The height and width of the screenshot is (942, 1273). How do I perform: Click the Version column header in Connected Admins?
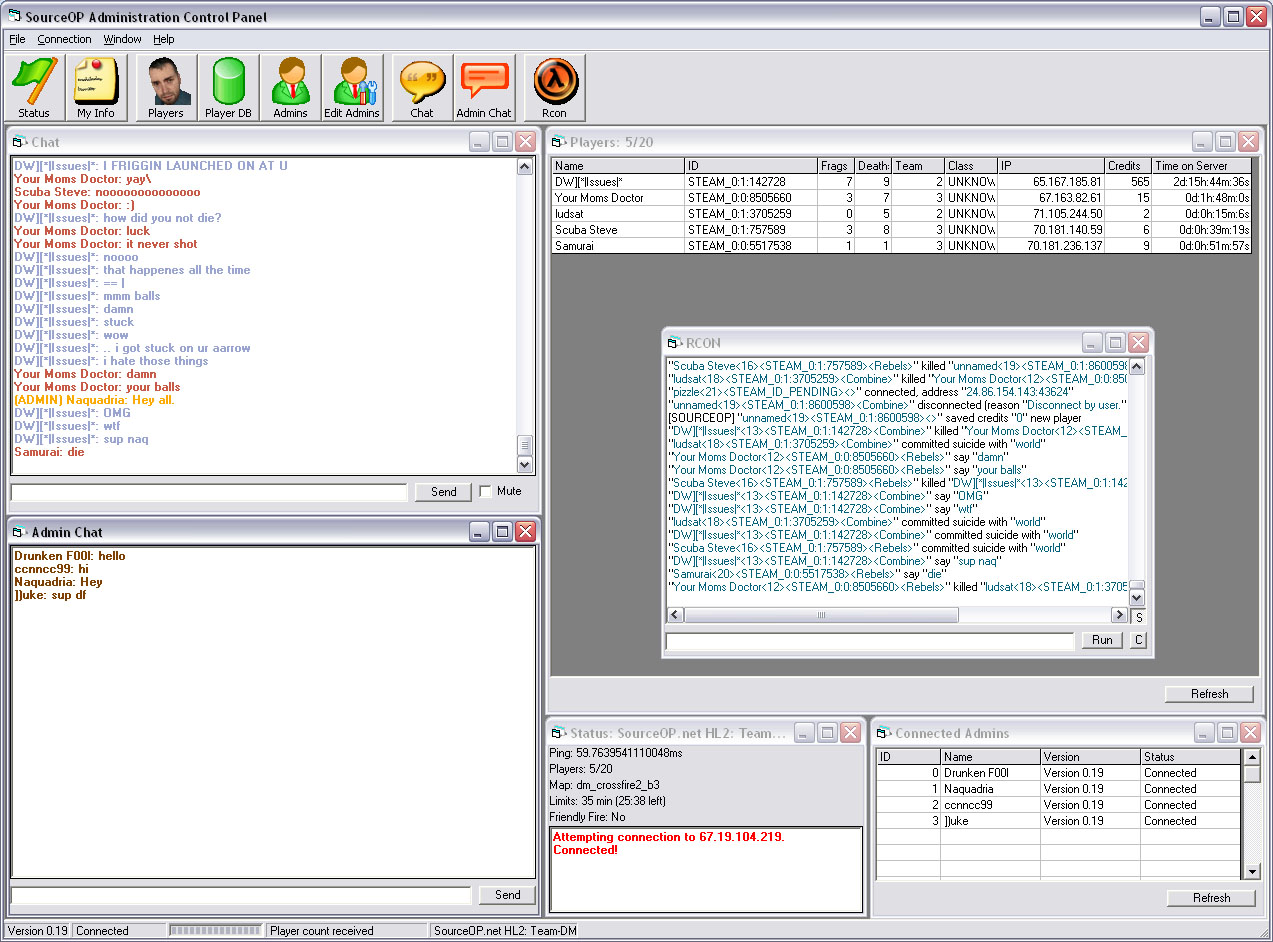pos(1090,757)
